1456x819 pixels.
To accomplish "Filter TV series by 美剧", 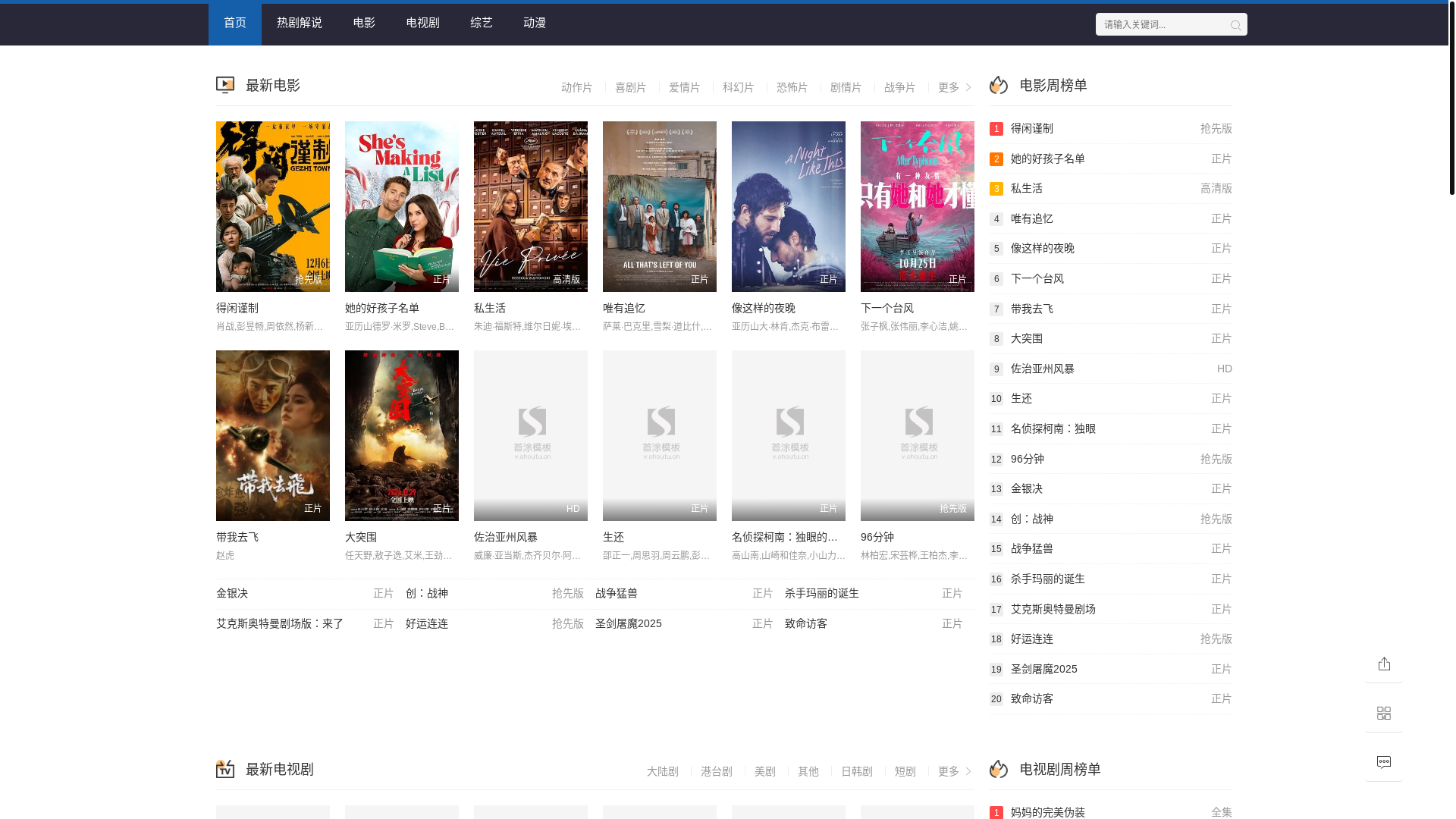I will (x=765, y=771).
